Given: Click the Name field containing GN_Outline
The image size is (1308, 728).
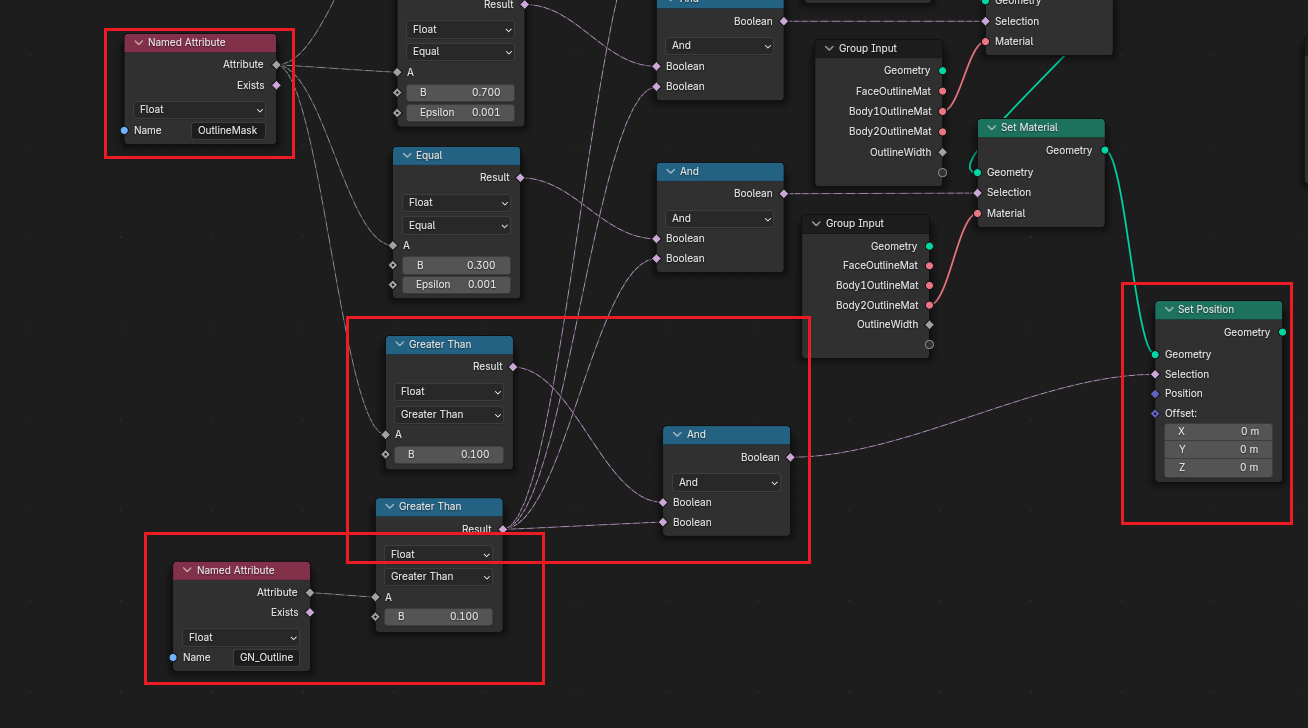Looking at the screenshot, I should click(x=266, y=658).
